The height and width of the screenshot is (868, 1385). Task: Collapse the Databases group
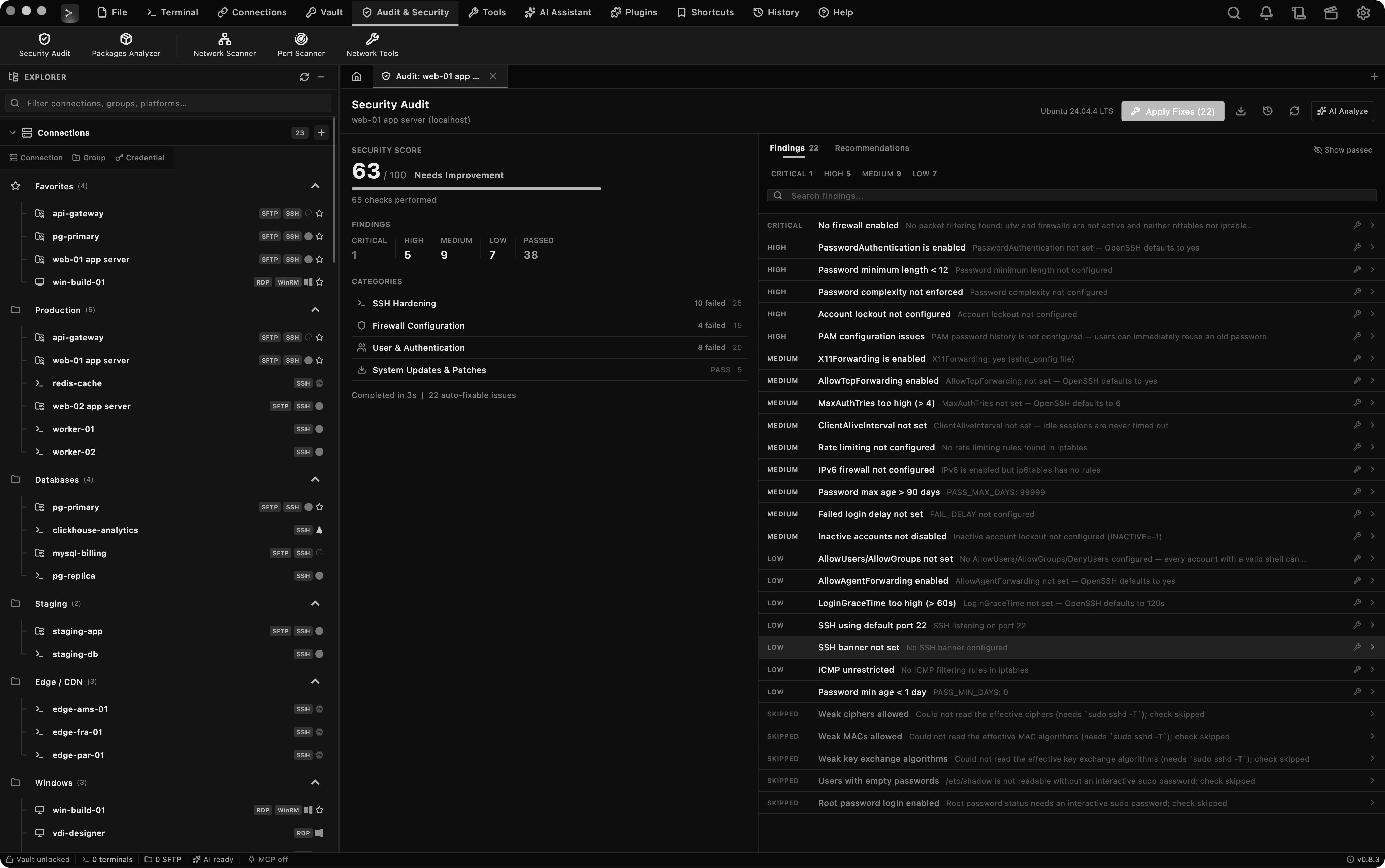pos(315,480)
